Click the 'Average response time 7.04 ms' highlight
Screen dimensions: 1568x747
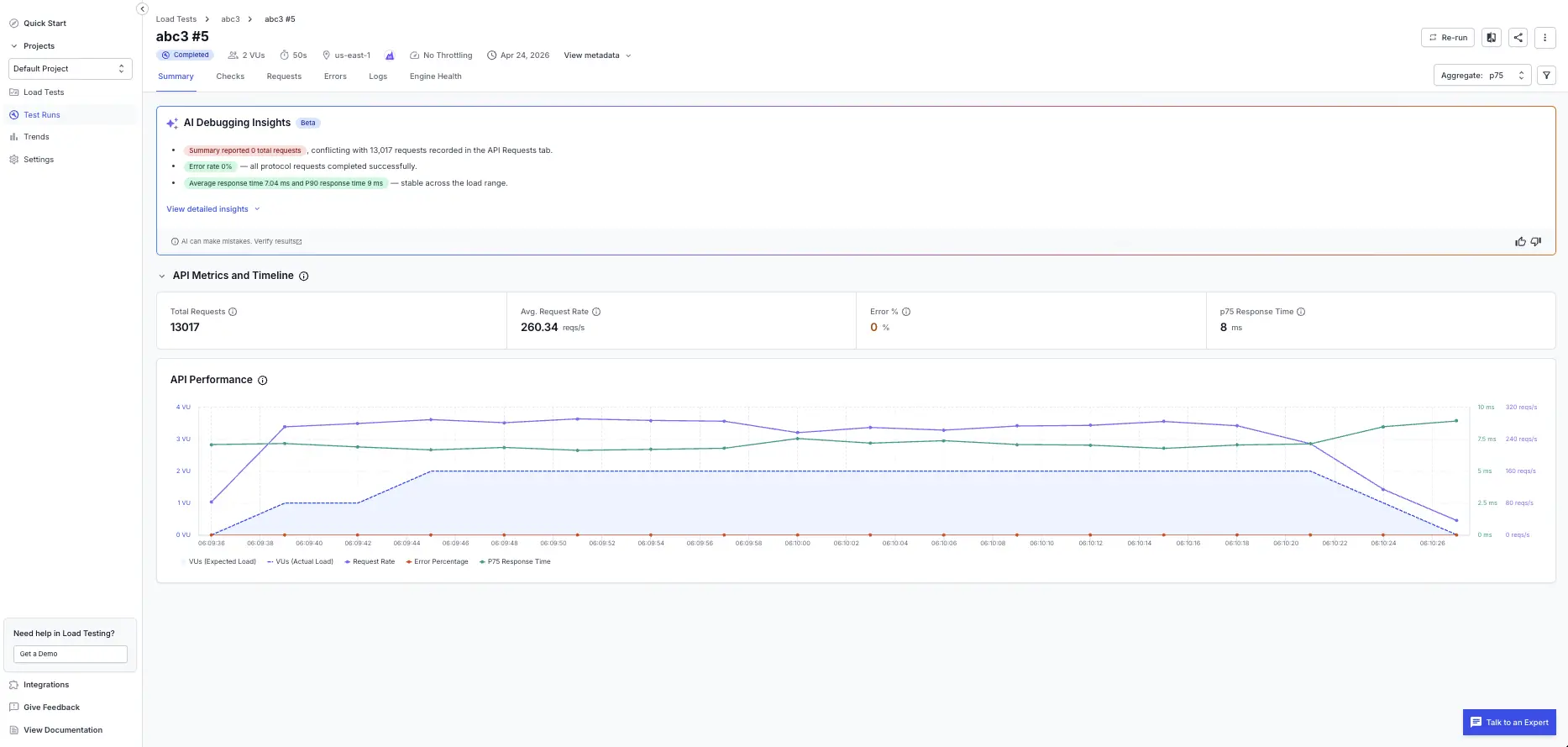(x=286, y=183)
